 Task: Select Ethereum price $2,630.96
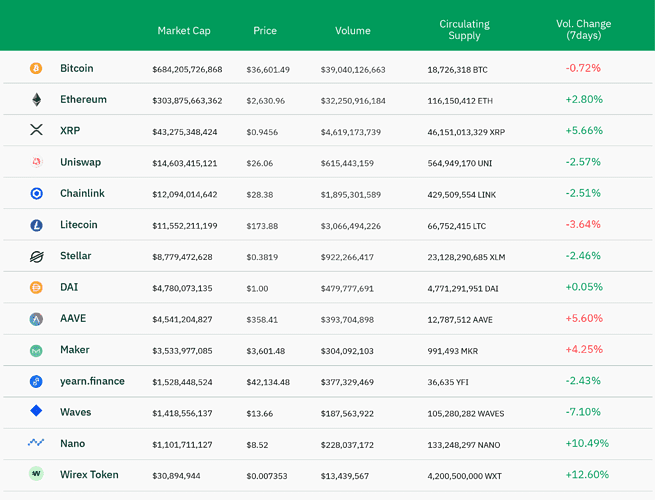click(265, 101)
